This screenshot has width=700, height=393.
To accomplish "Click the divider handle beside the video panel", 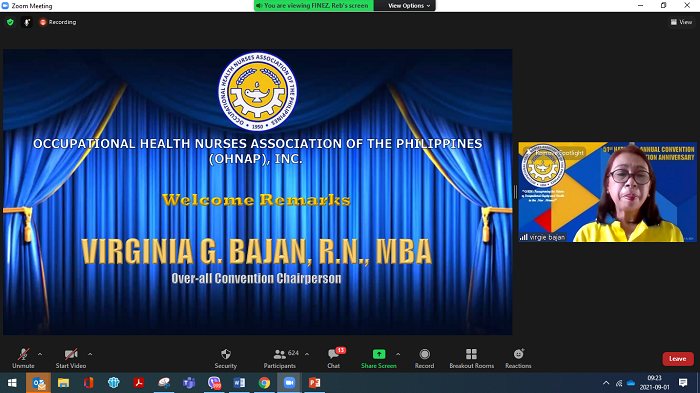I will [515, 192].
